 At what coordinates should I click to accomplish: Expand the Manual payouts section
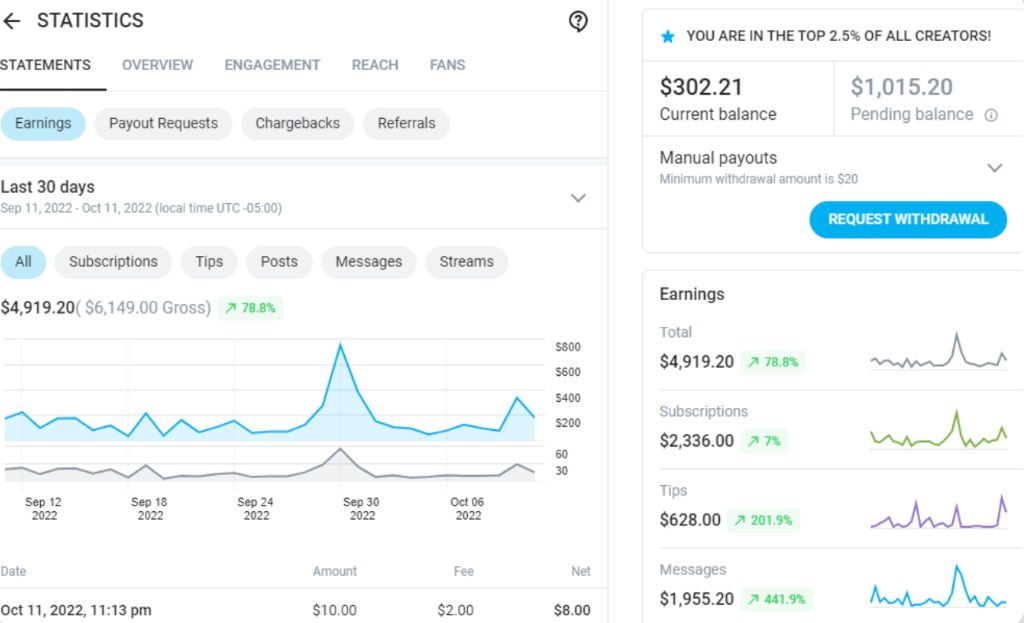995,167
